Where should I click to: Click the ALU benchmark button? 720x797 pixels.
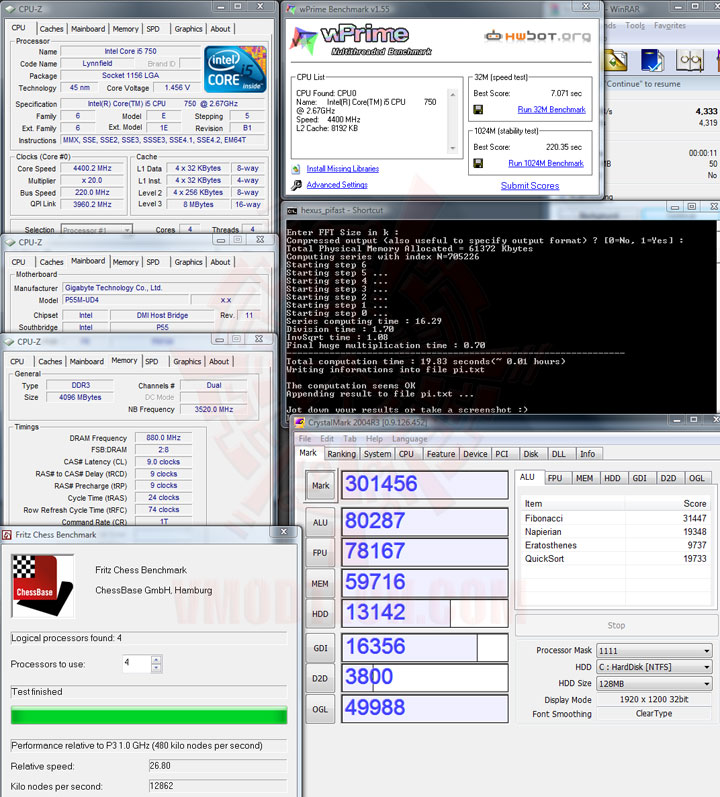click(x=320, y=523)
